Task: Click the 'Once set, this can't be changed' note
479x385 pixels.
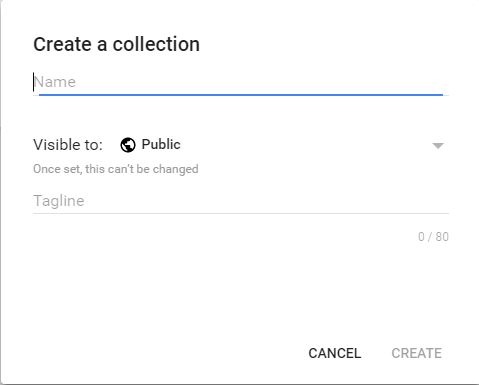Action: 116,169
